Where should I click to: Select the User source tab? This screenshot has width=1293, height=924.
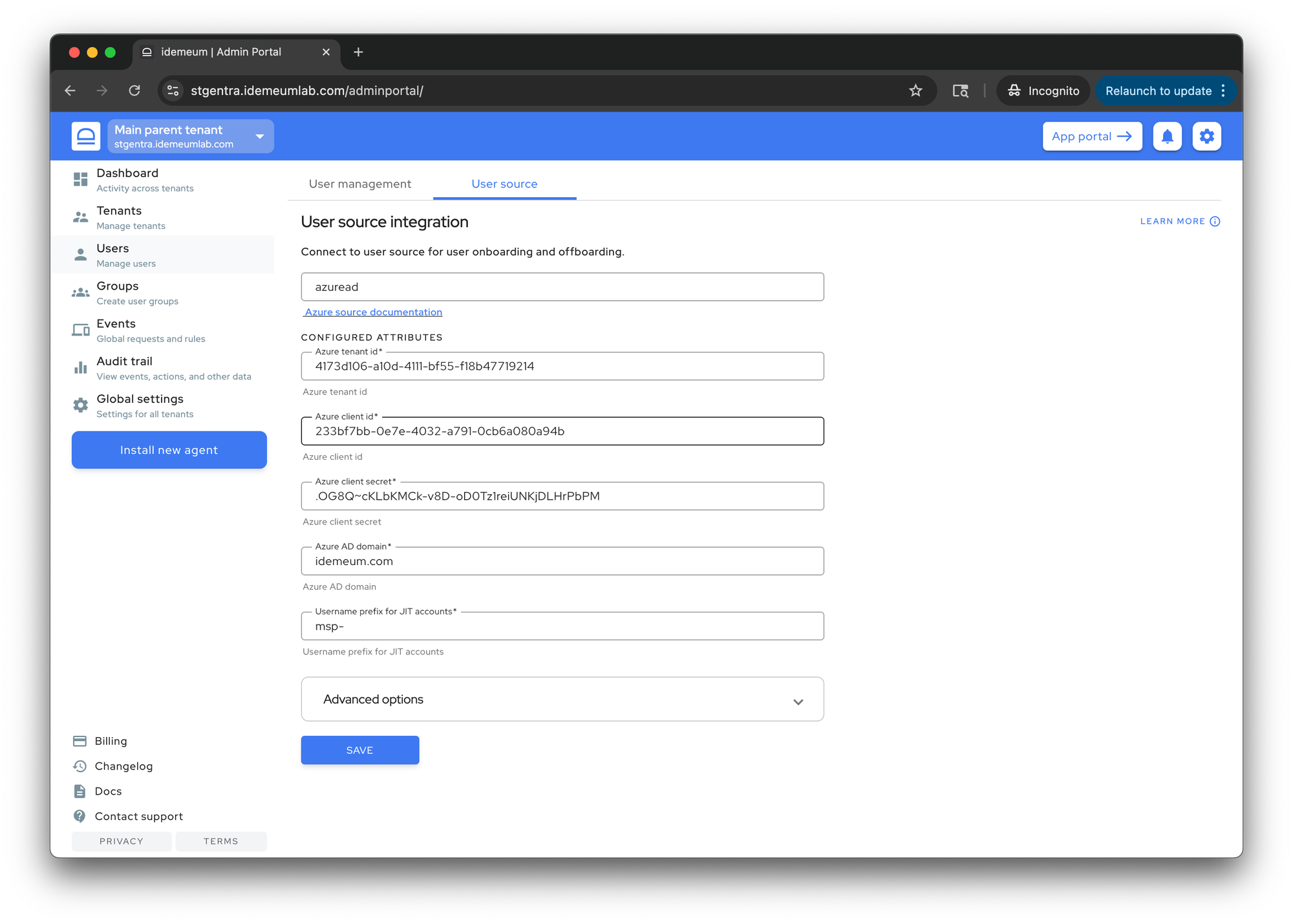tap(504, 184)
